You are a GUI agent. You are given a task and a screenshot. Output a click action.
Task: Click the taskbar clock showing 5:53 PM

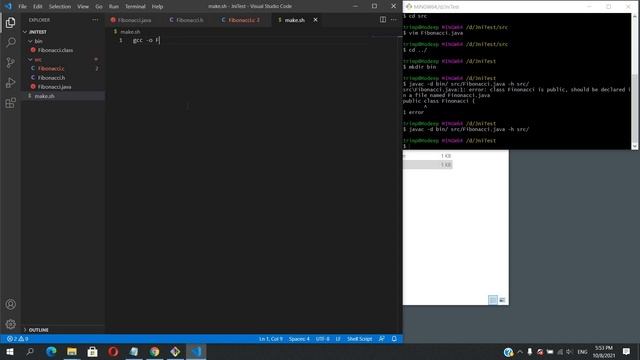coord(604,351)
